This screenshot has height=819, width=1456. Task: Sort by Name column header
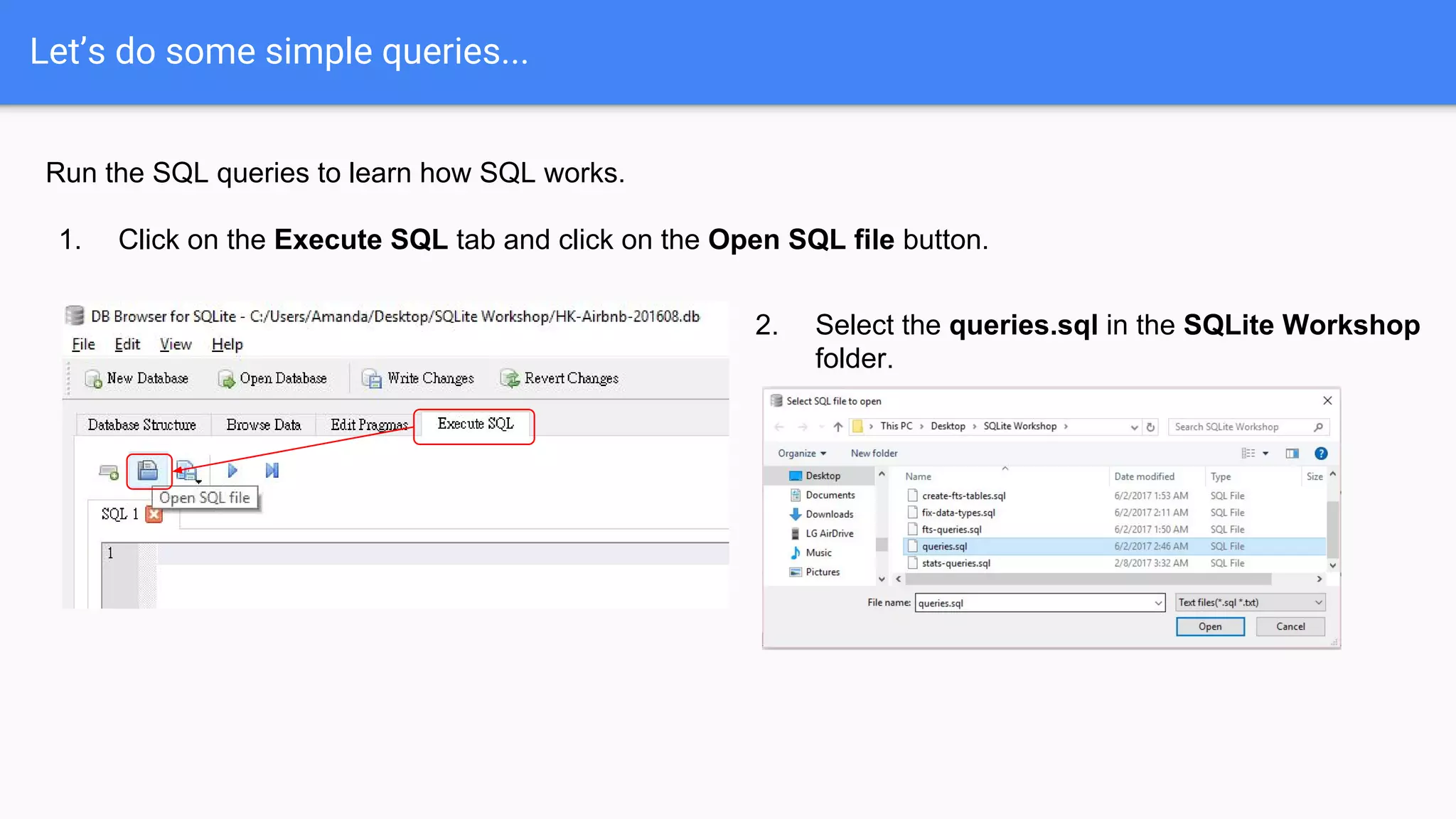click(918, 476)
